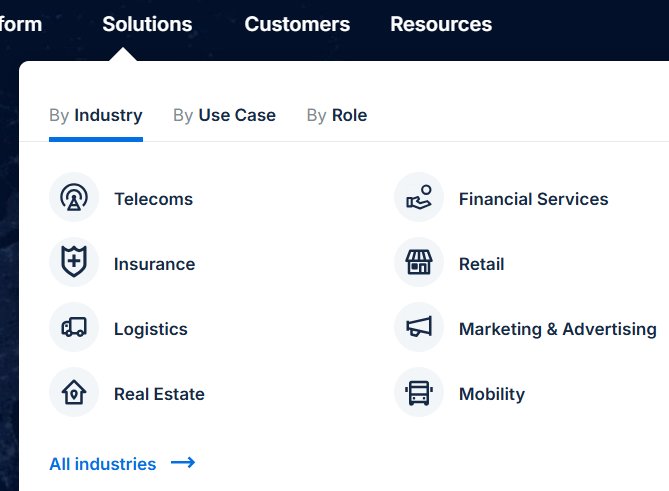Open the Financial Services link
669x491 pixels.
tap(533, 199)
